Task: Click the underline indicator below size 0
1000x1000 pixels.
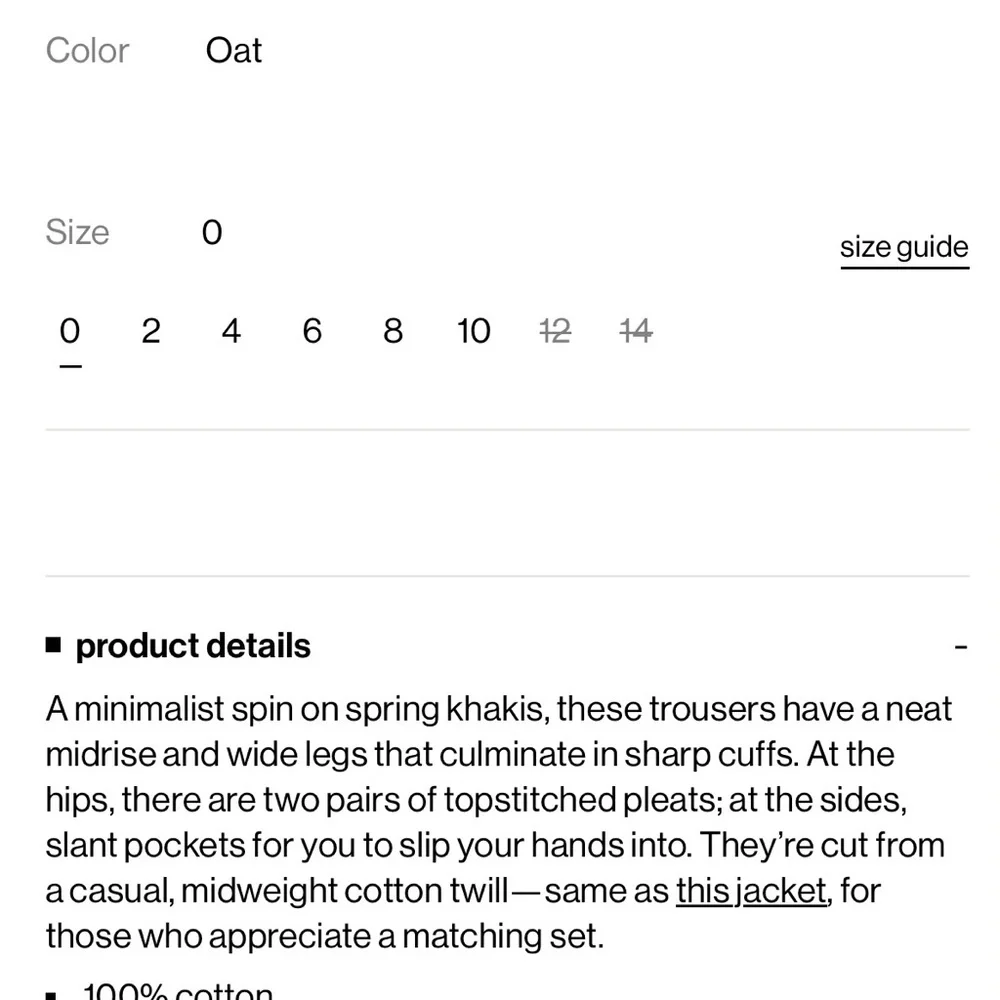Action: (x=70, y=366)
